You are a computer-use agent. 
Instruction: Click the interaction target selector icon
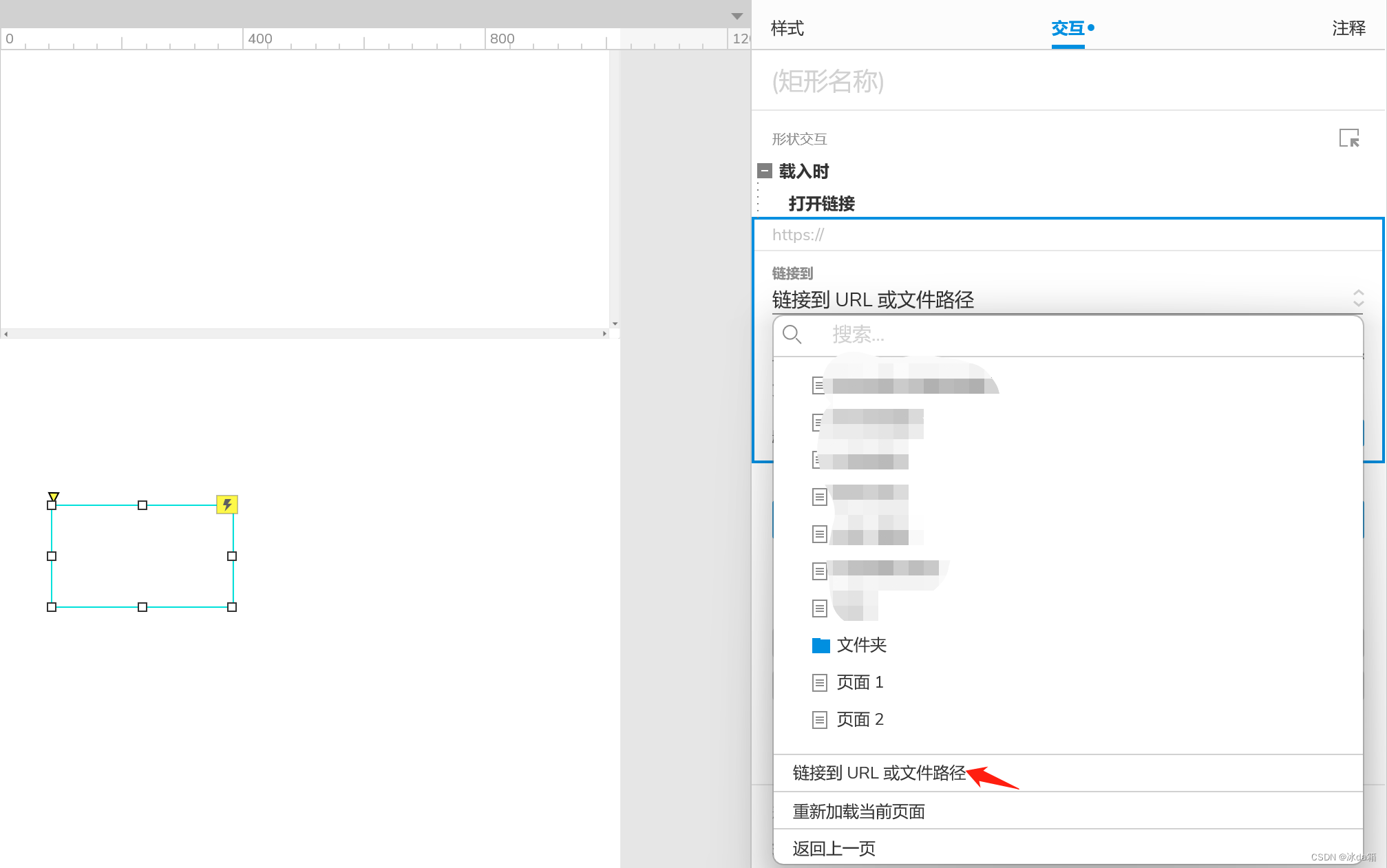click(1348, 138)
